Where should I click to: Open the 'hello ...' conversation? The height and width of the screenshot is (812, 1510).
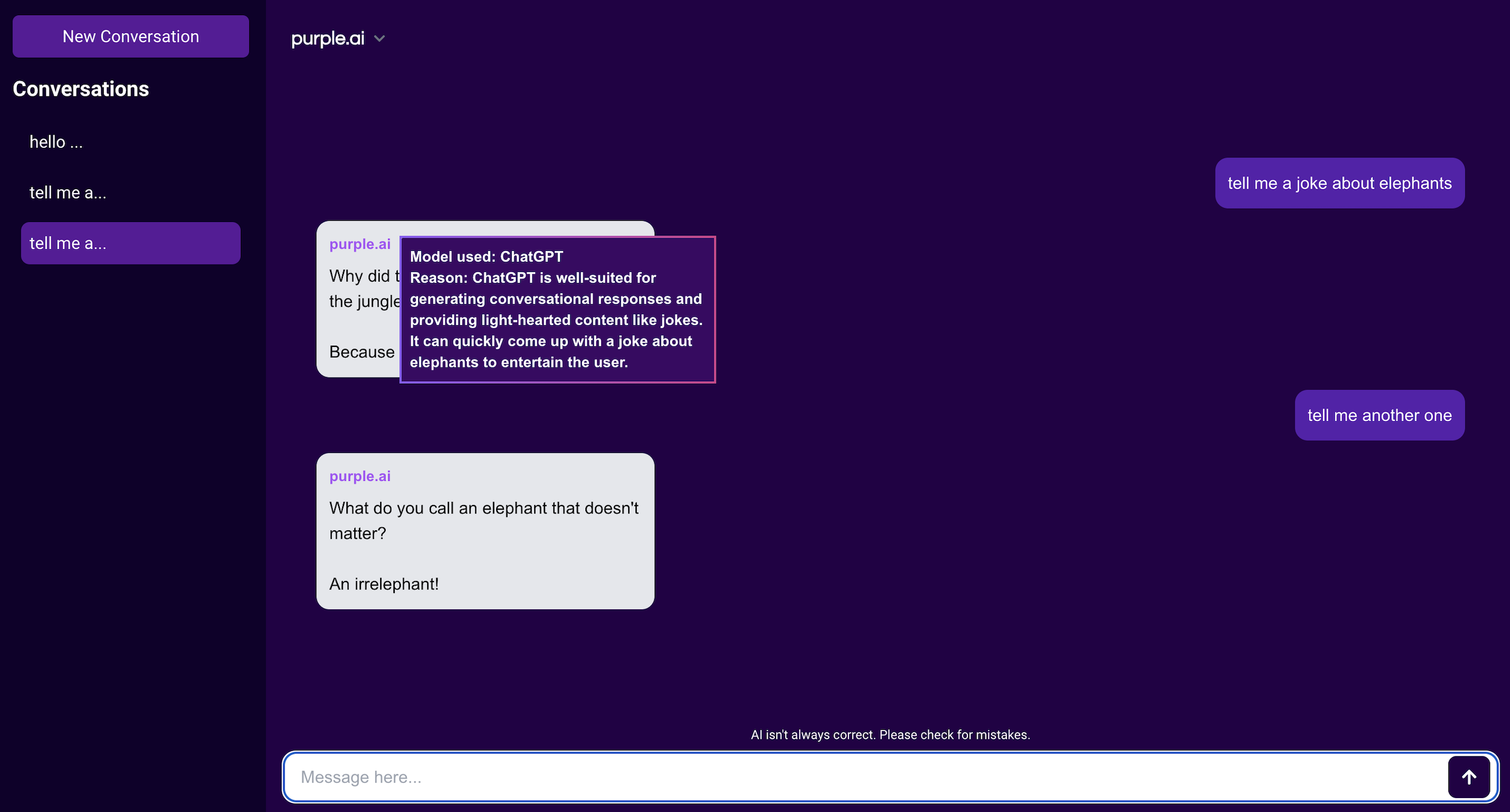56,142
